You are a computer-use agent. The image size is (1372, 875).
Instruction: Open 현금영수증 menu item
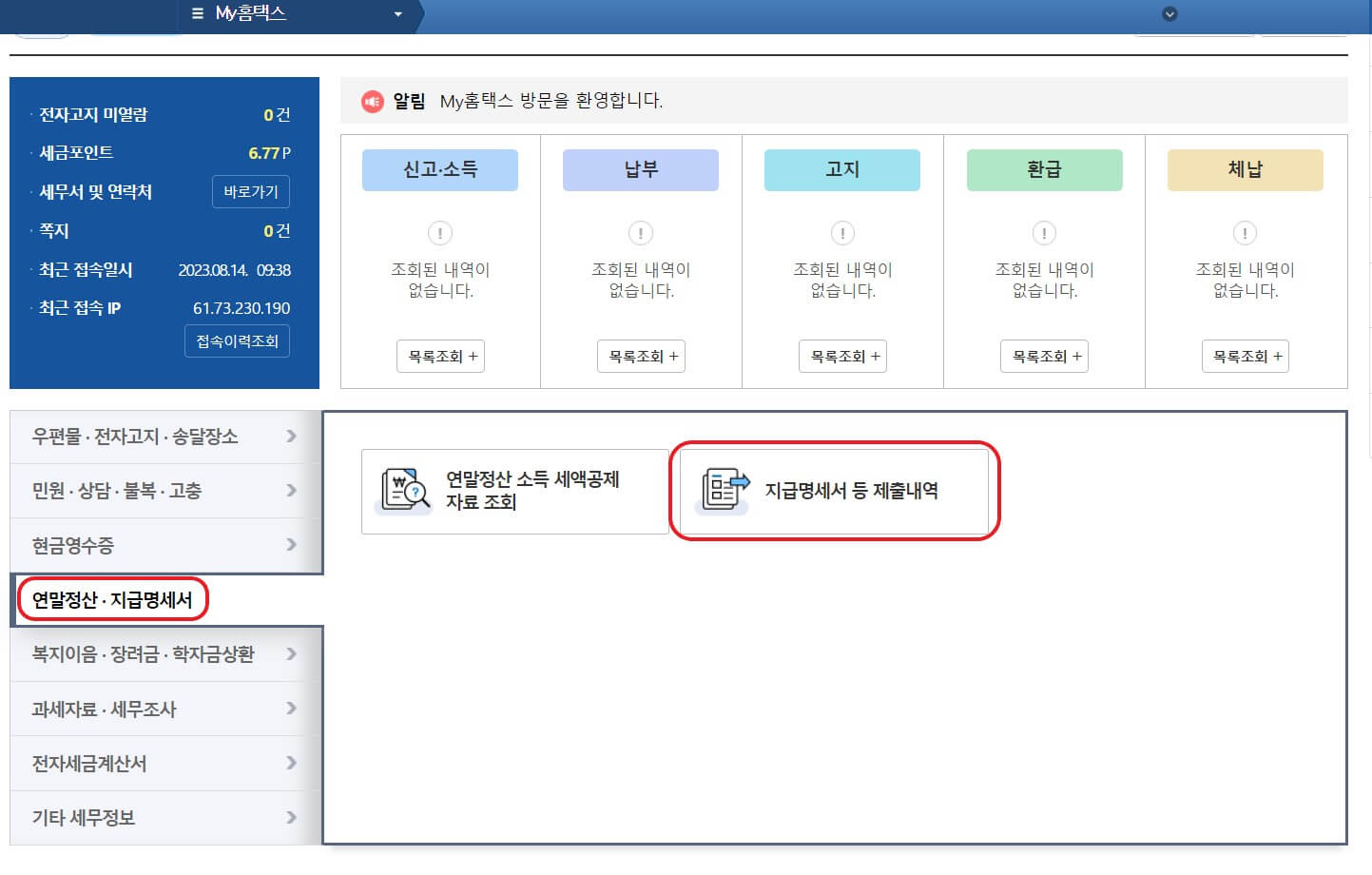[166, 546]
